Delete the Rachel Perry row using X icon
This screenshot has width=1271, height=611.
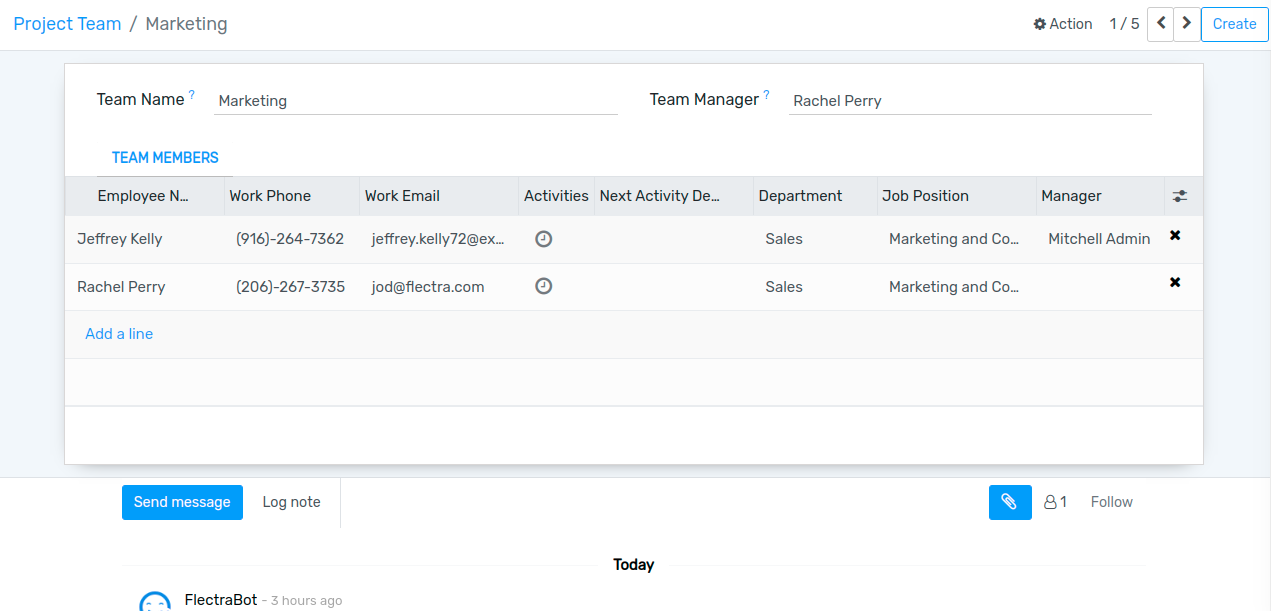[1175, 283]
